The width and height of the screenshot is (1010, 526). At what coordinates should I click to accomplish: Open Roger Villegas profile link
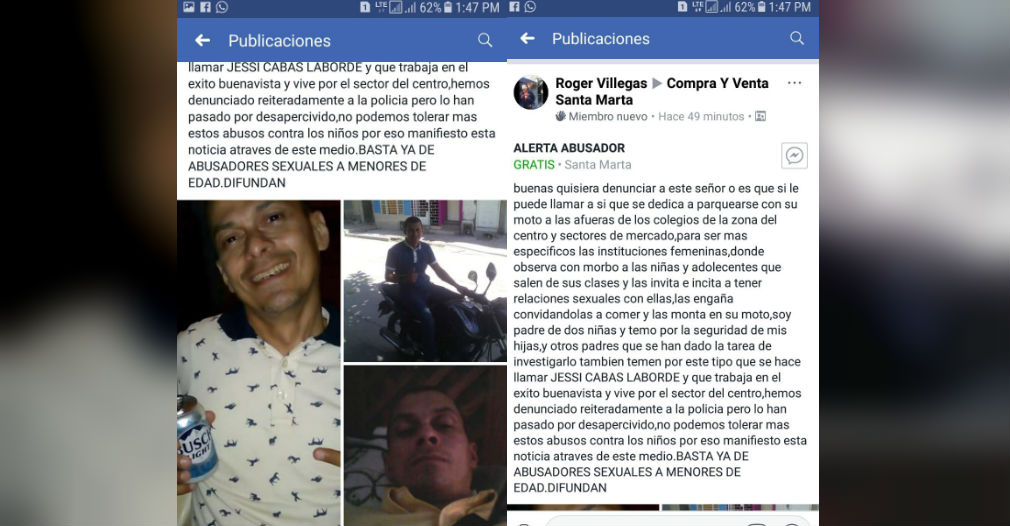click(x=601, y=83)
